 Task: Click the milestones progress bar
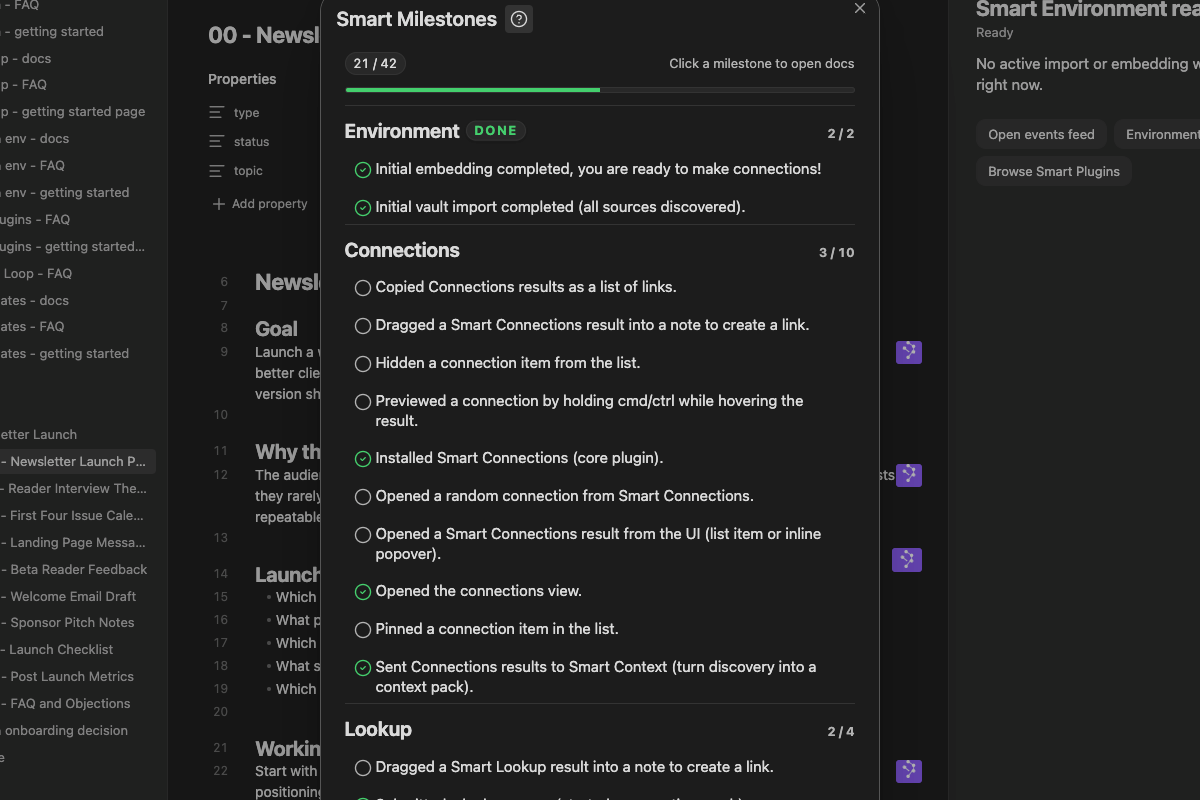pos(600,90)
